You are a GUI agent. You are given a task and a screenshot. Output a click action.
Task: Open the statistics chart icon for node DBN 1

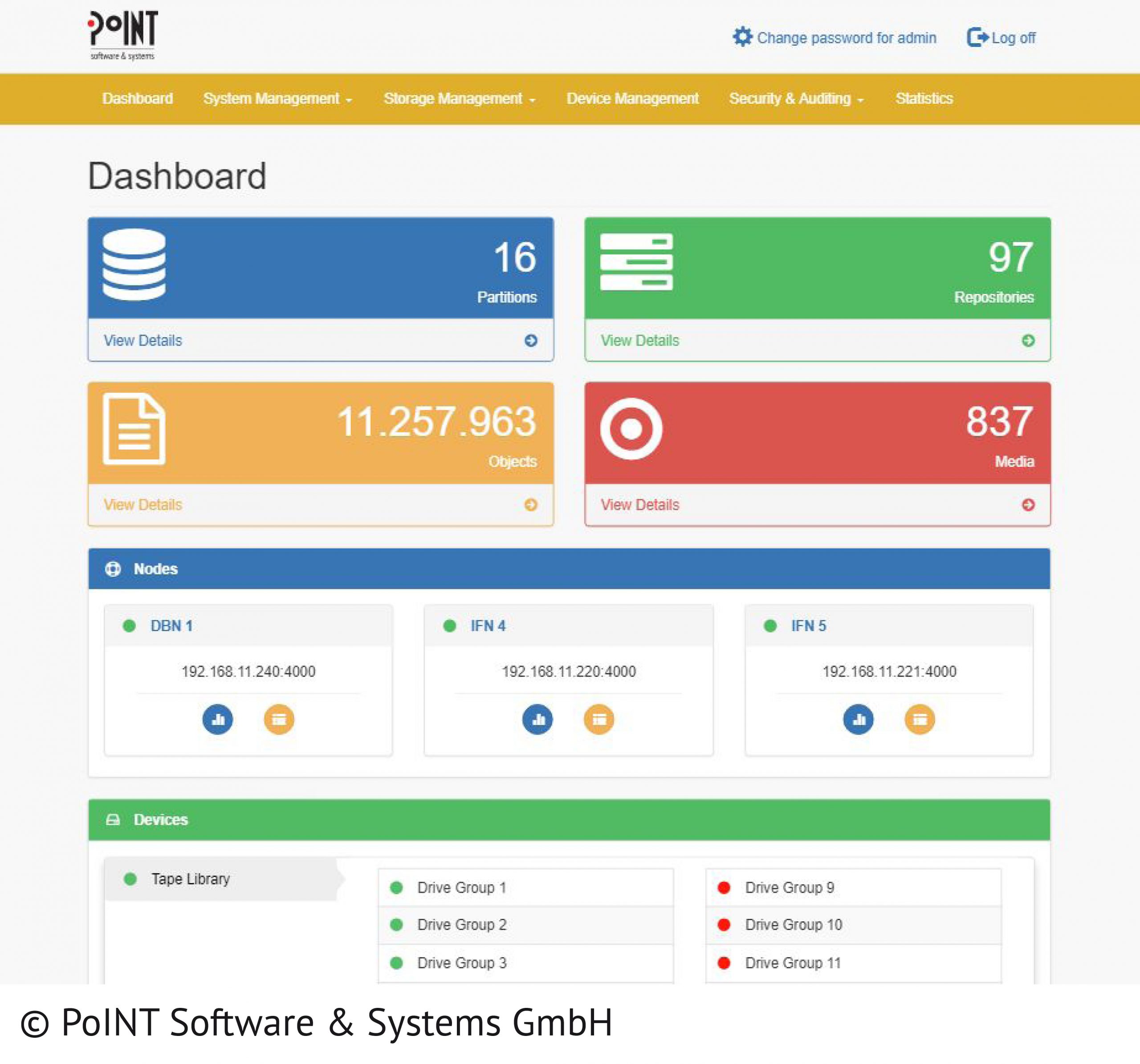click(x=217, y=719)
